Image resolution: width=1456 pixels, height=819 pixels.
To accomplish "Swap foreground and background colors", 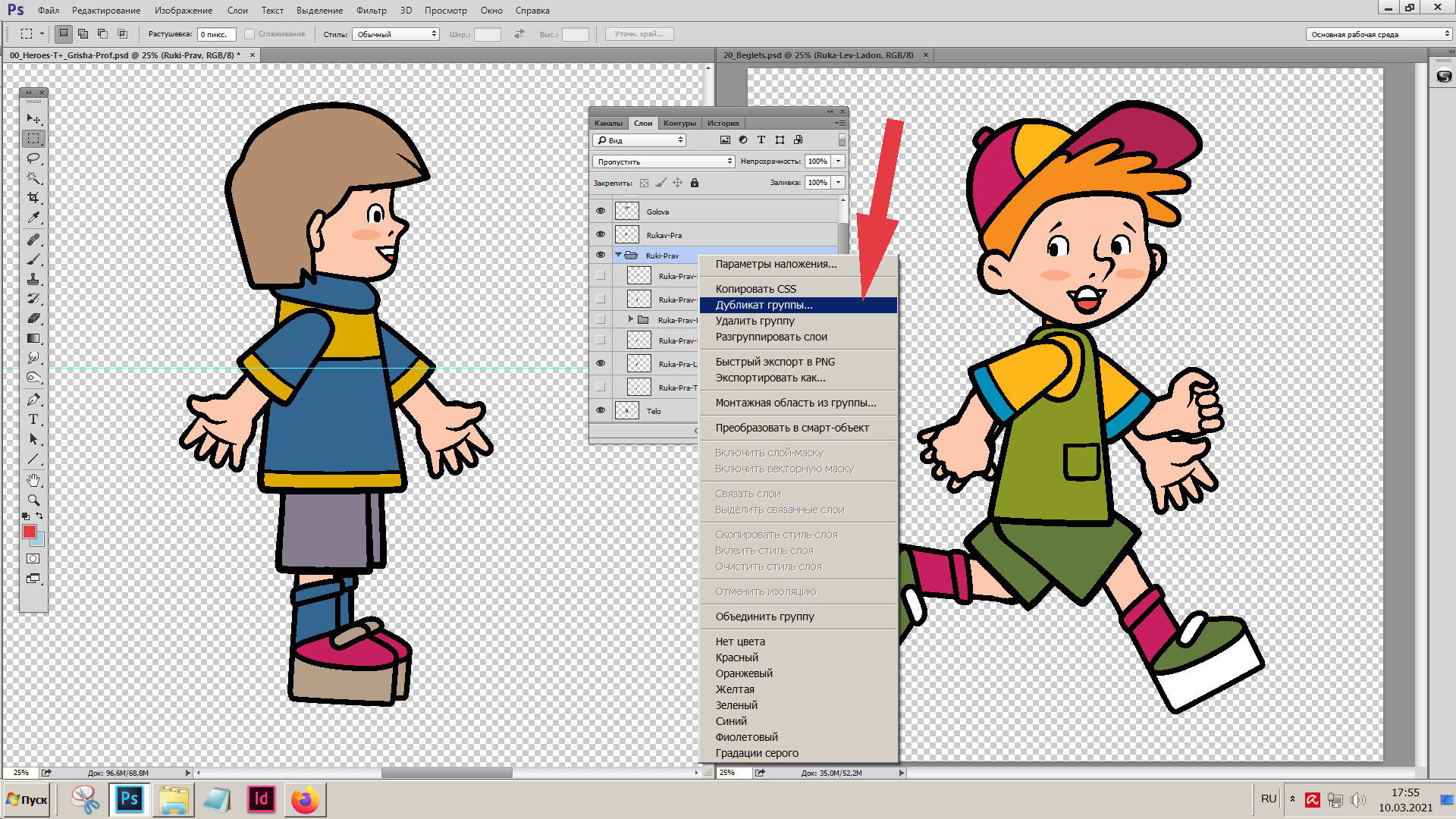I will [39, 516].
